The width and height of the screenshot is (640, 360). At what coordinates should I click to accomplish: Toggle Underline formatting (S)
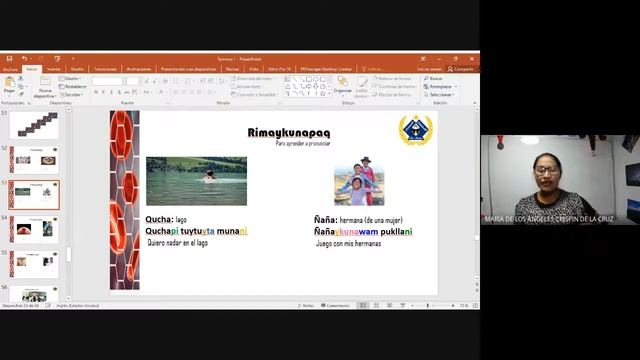click(x=111, y=93)
